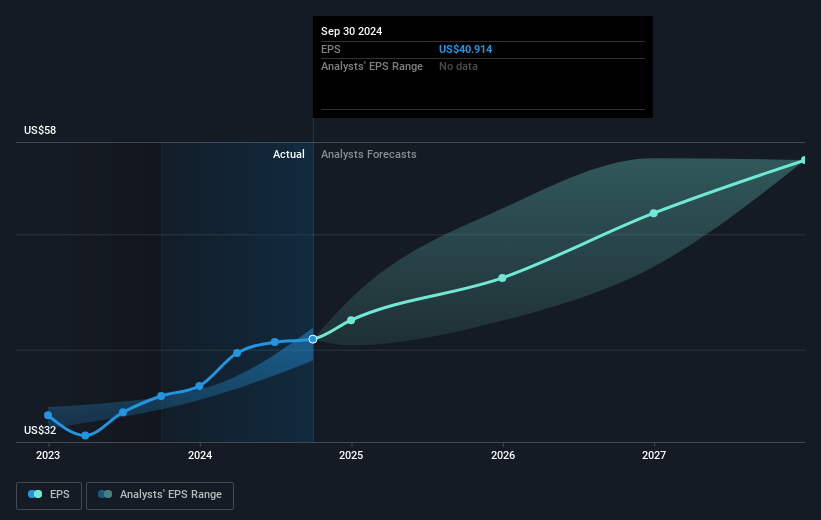821x520 pixels.
Task: Click the first EPS point at 2023
Action: [x=48, y=415]
